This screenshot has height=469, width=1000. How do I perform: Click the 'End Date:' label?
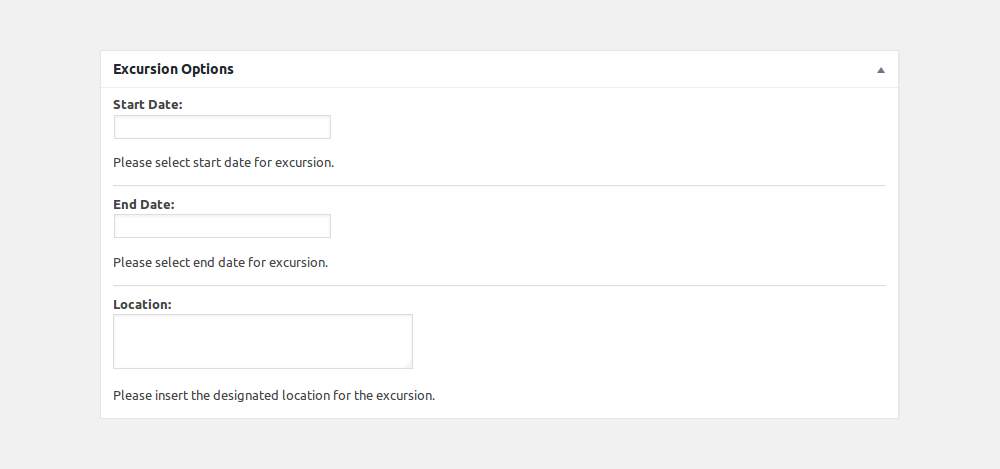click(x=143, y=205)
